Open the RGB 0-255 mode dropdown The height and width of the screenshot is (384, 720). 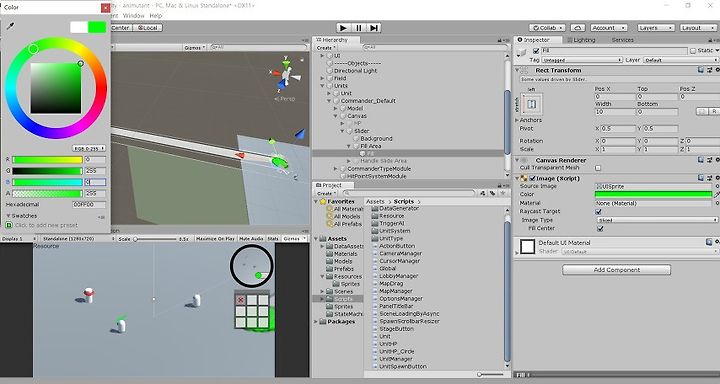click(x=89, y=148)
